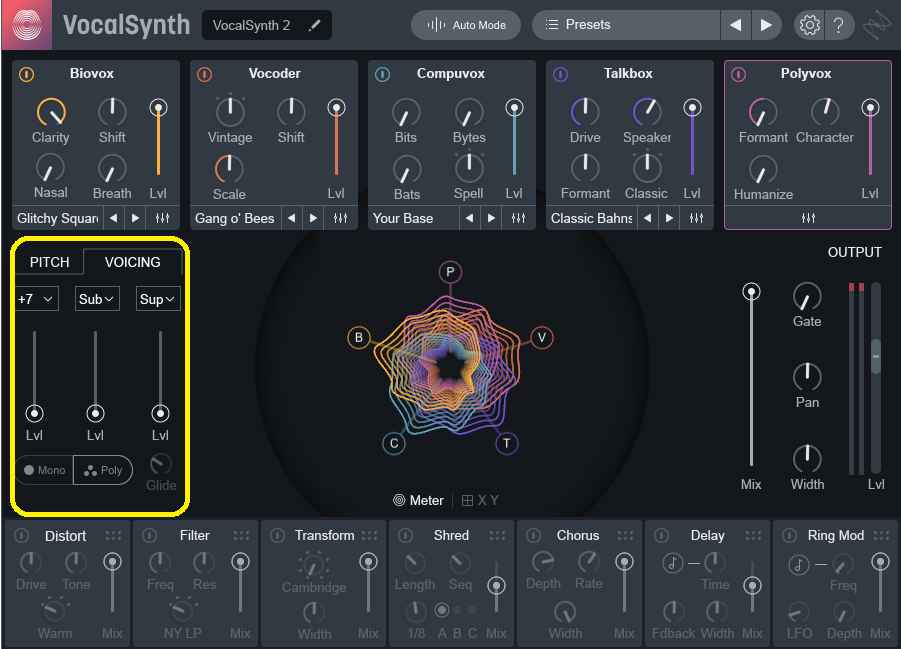Select next Vocoder preset arrow
Image resolution: width=901 pixels, height=649 pixels.
coord(313,218)
